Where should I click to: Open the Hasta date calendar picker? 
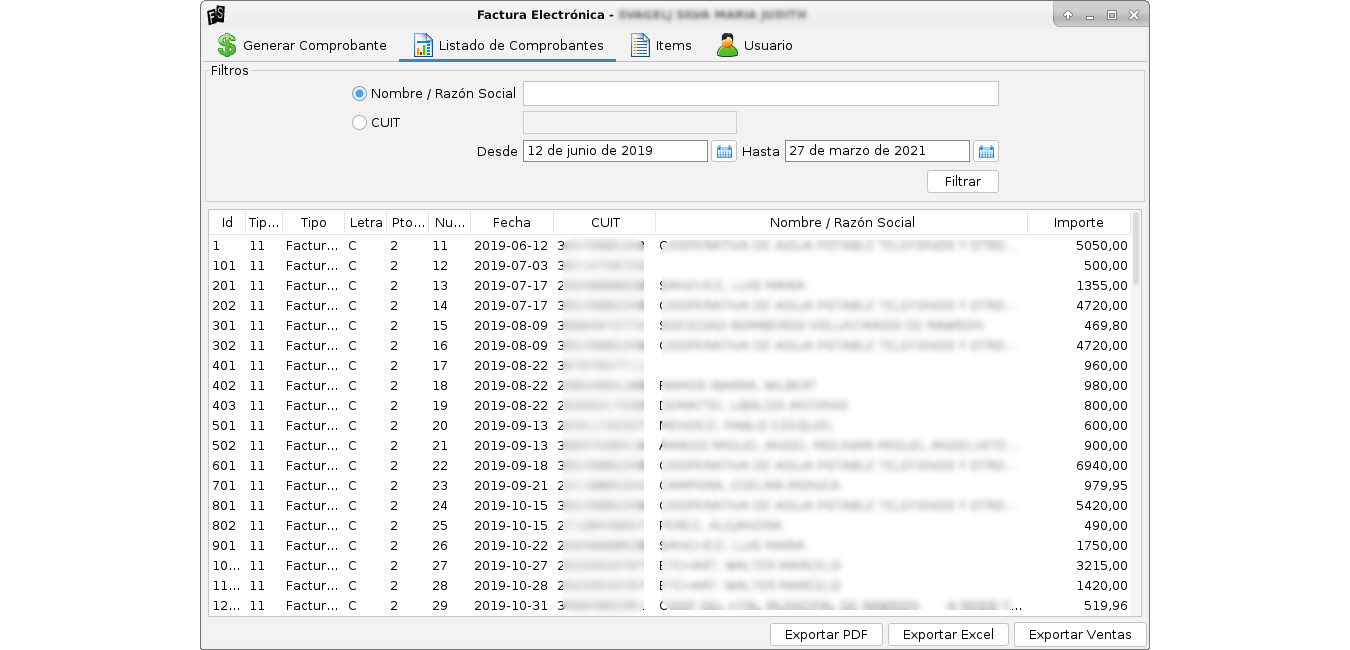pyautogui.click(x=986, y=151)
